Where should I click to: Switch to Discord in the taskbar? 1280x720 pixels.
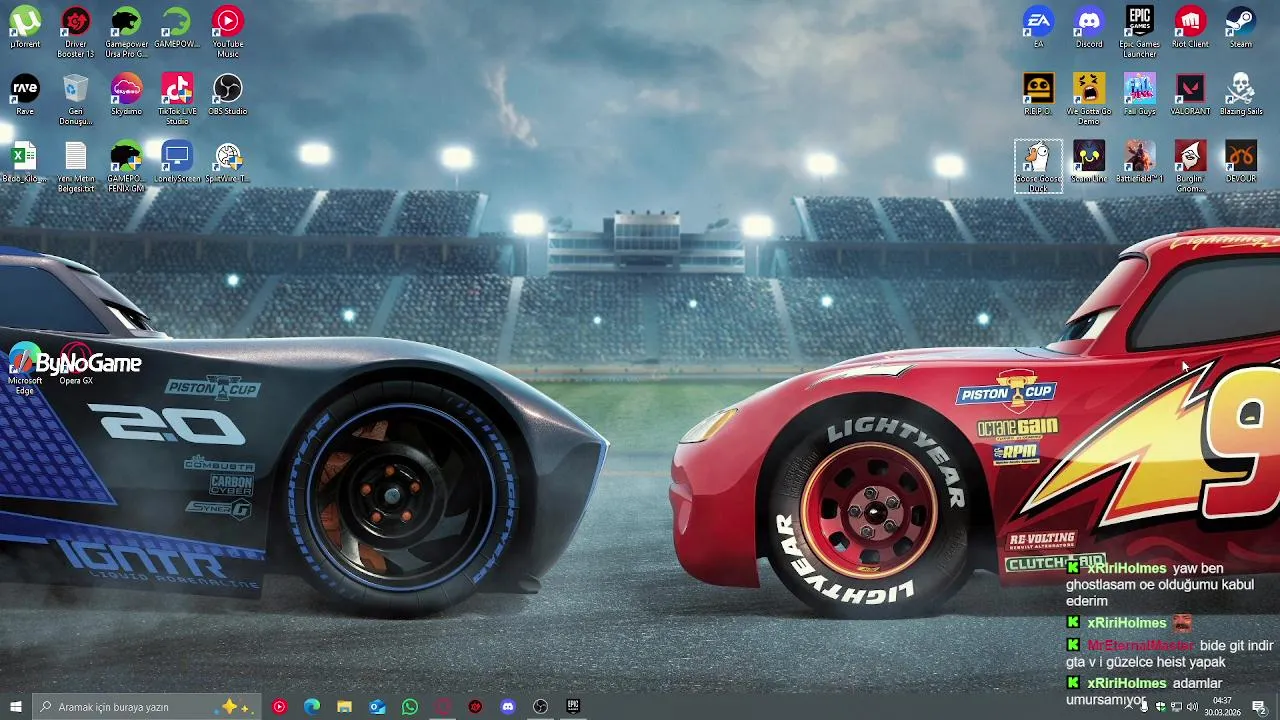(x=508, y=707)
